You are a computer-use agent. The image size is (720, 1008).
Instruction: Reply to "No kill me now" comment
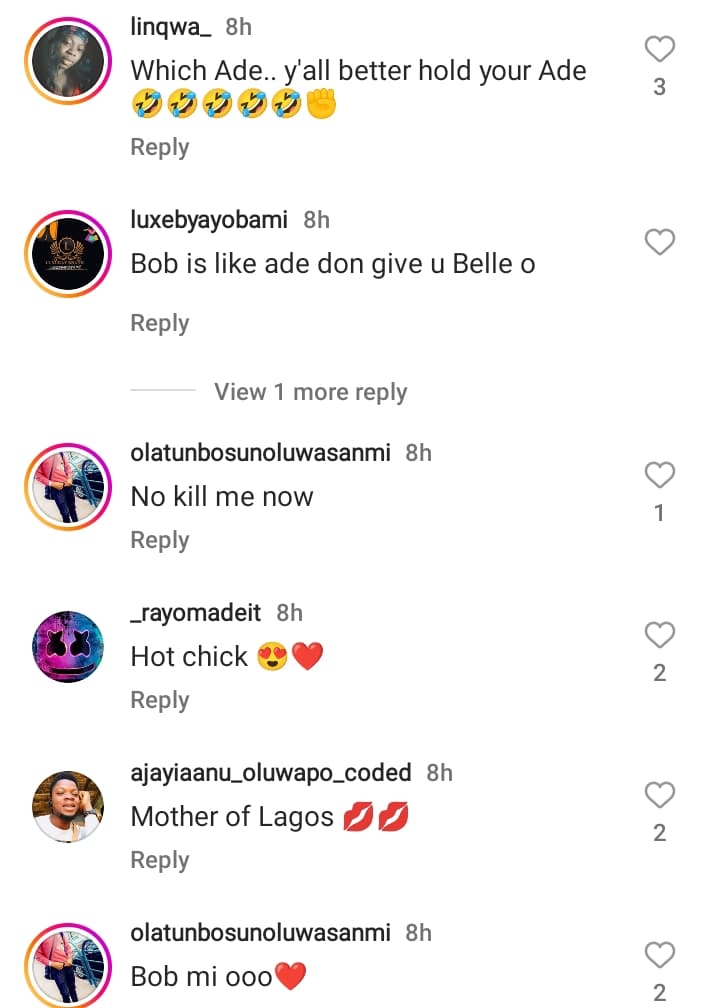160,540
